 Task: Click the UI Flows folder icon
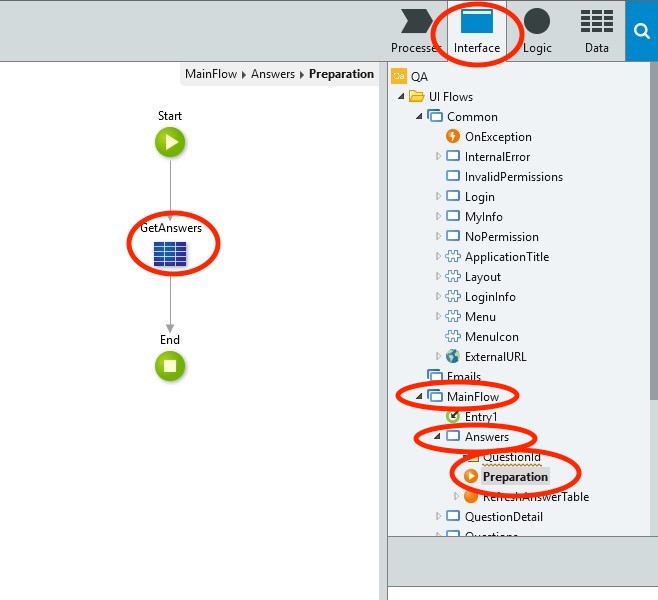[416, 97]
